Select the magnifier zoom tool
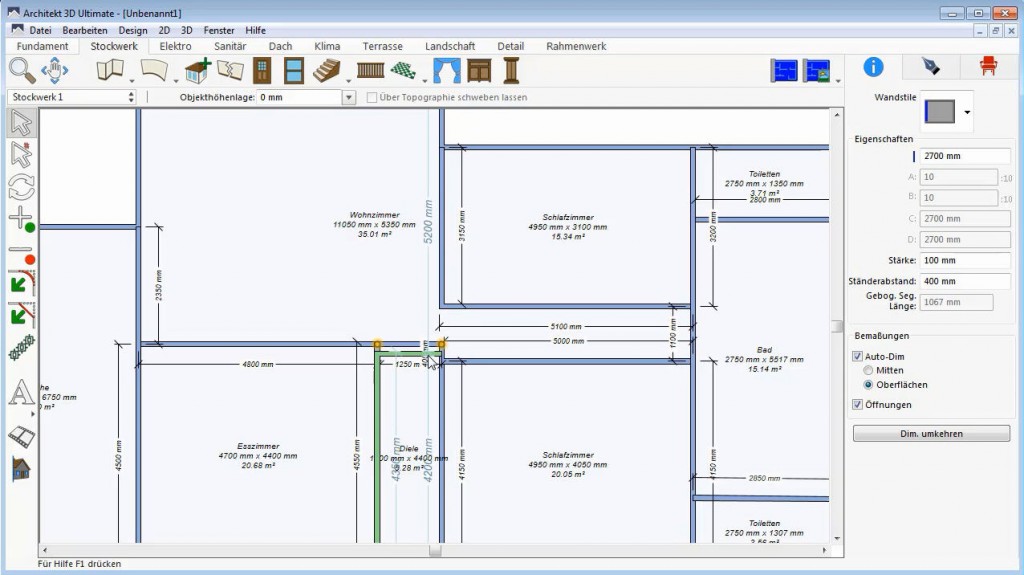Image resolution: width=1024 pixels, height=575 pixels. point(22,70)
